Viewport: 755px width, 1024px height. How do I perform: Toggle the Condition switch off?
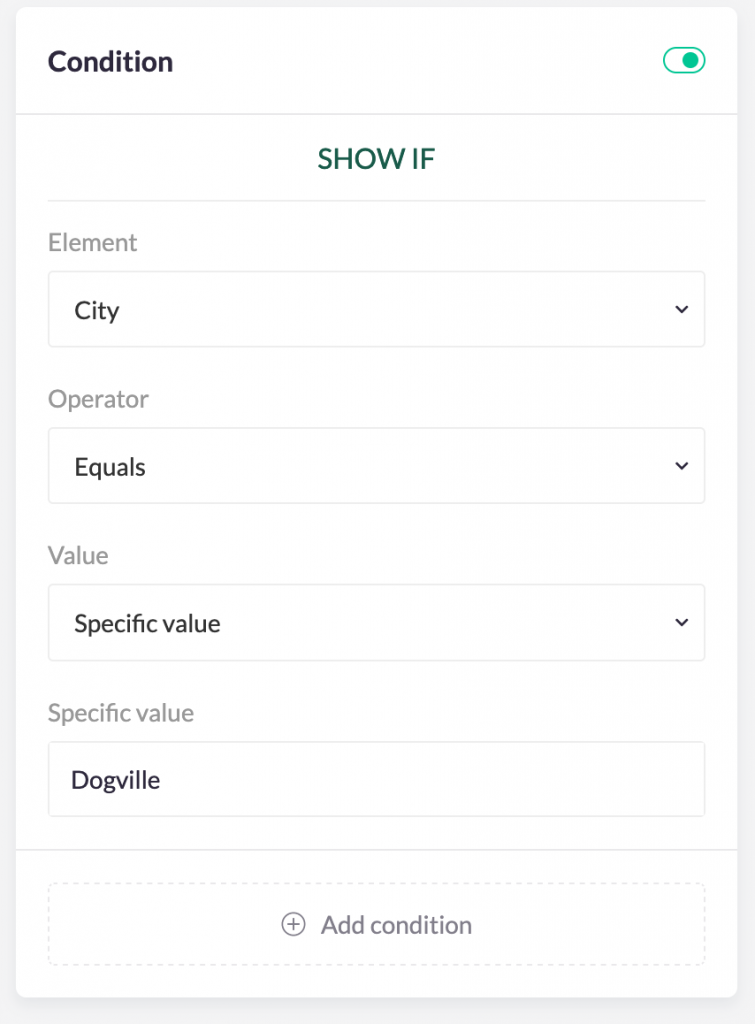pyautogui.click(x=684, y=61)
